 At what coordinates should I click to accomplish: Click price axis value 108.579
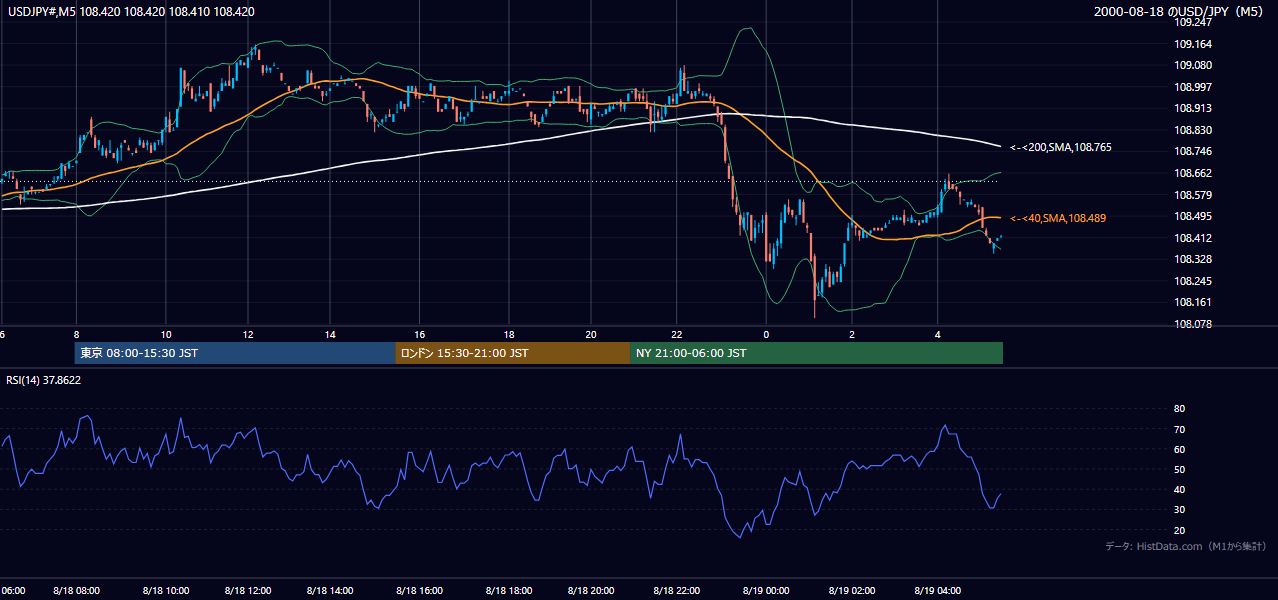pos(1195,195)
